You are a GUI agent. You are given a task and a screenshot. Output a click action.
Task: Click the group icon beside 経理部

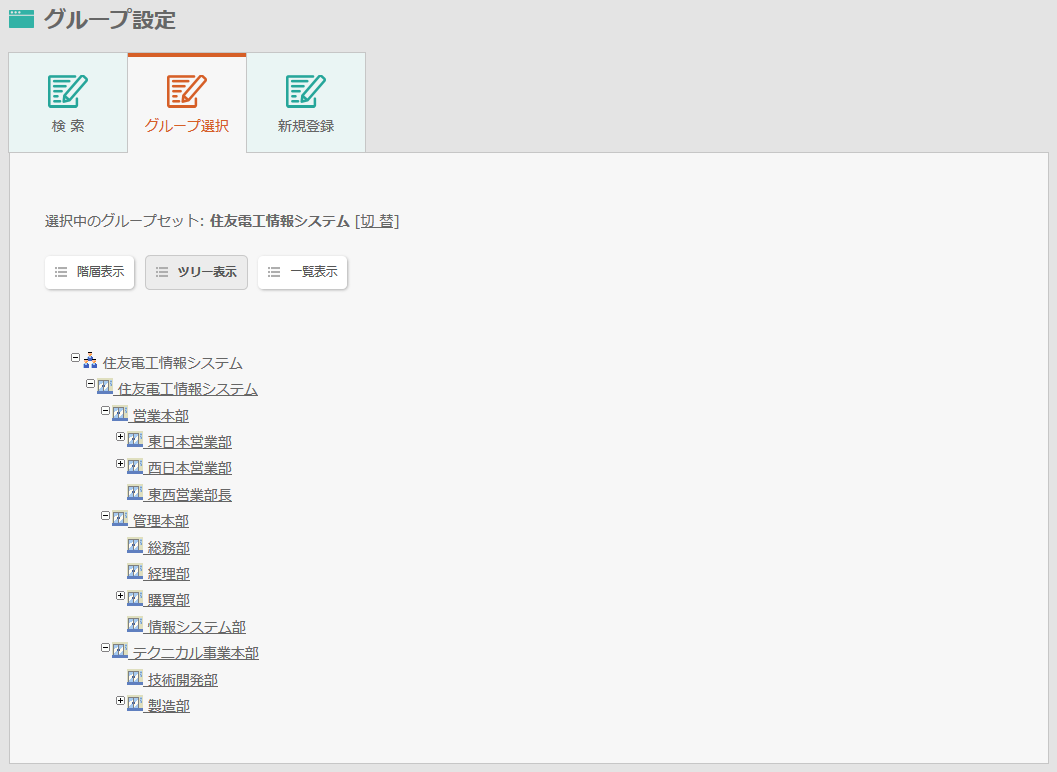[135, 572]
